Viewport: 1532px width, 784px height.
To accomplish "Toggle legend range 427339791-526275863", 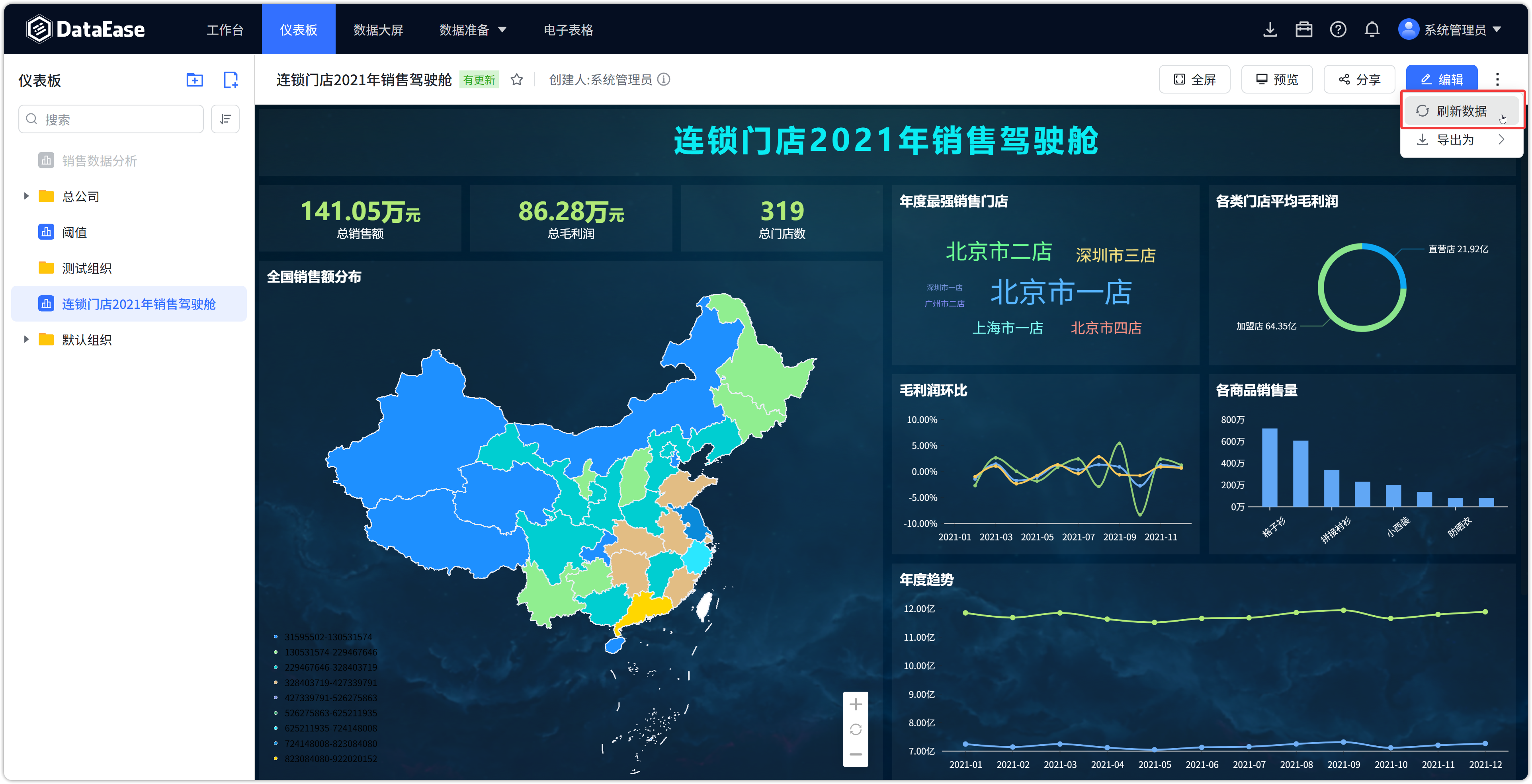I will tap(325, 698).
